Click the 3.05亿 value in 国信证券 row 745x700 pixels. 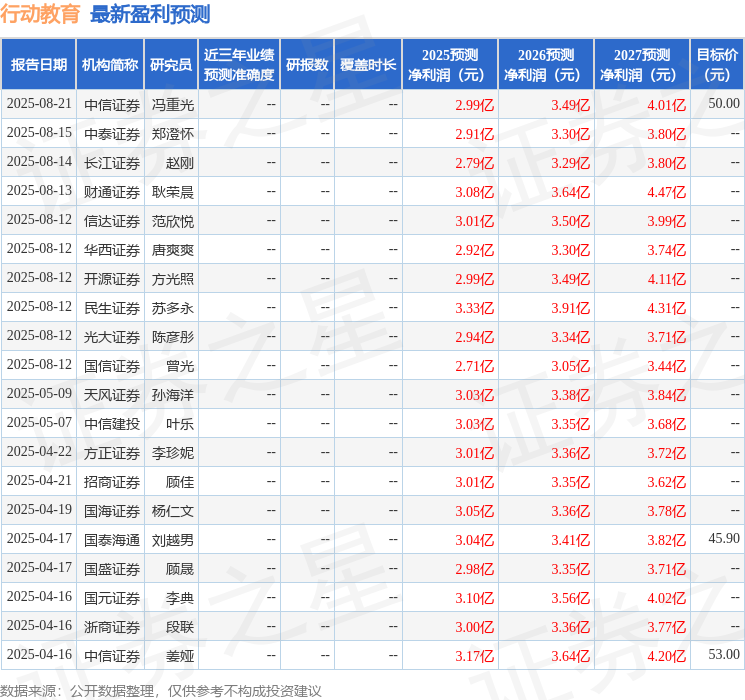point(571,366)
